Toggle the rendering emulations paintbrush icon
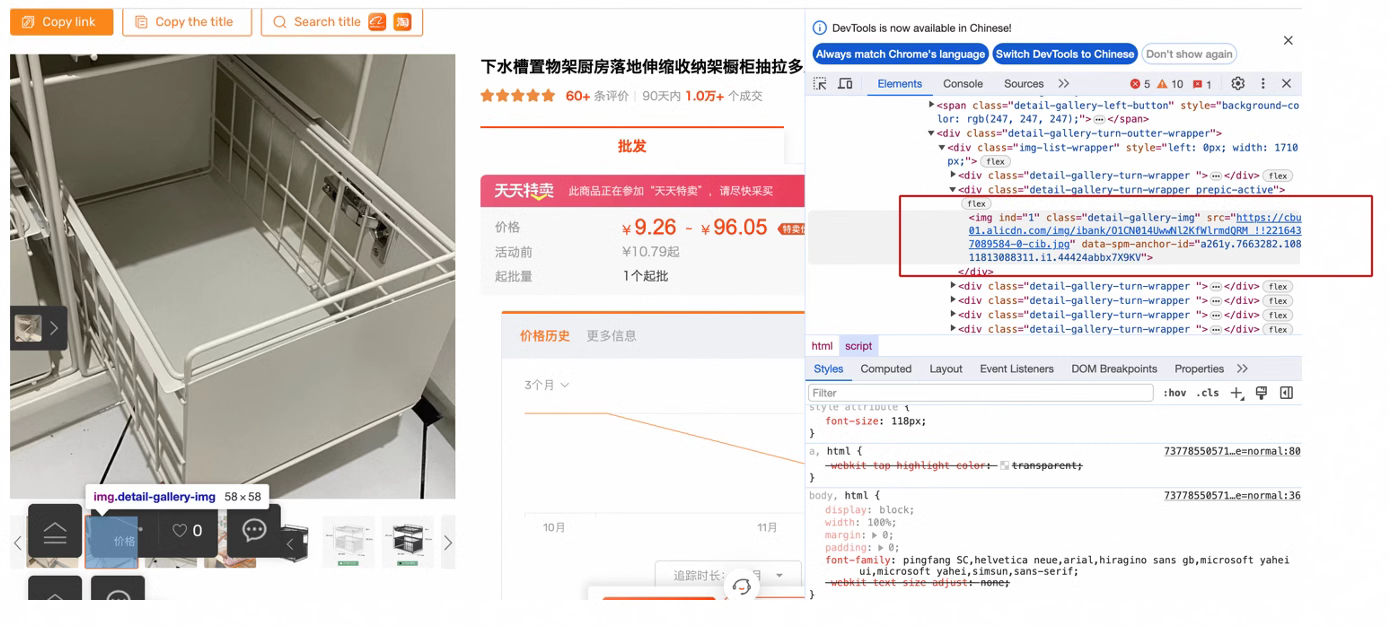This screenshot has height=626, width=1390. 1262,393
